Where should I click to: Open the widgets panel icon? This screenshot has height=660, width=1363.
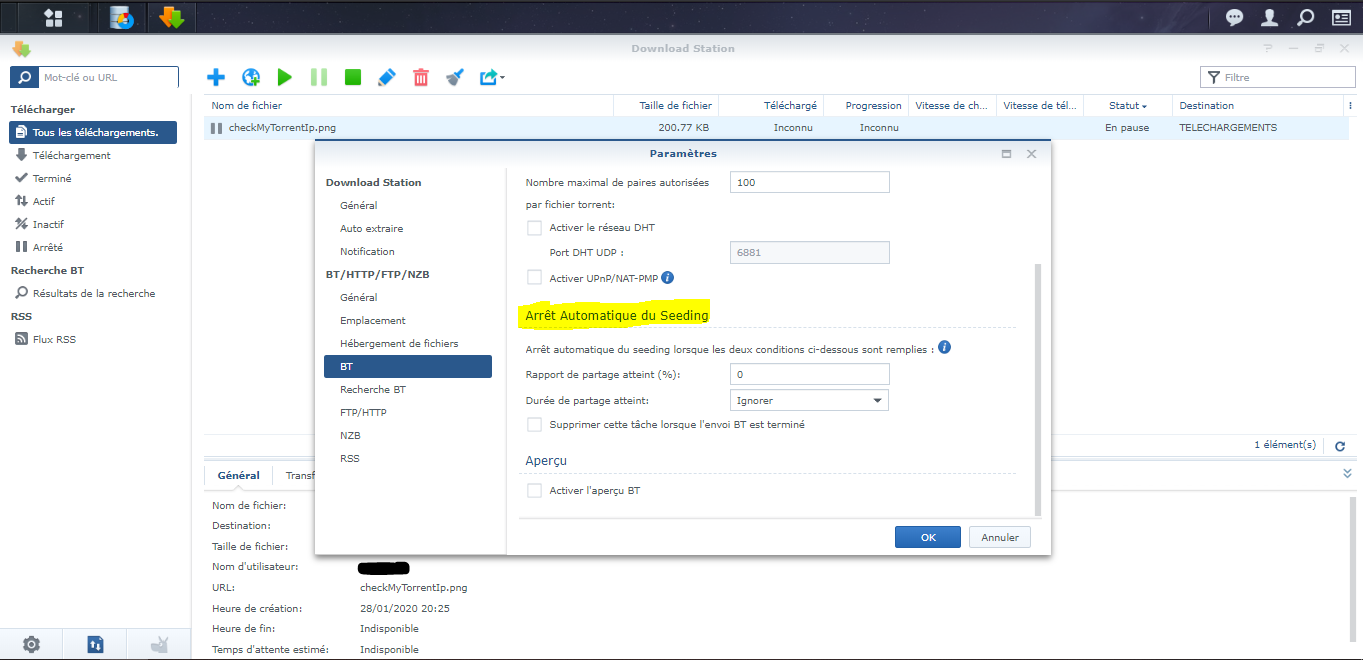tap(1341, 17)
